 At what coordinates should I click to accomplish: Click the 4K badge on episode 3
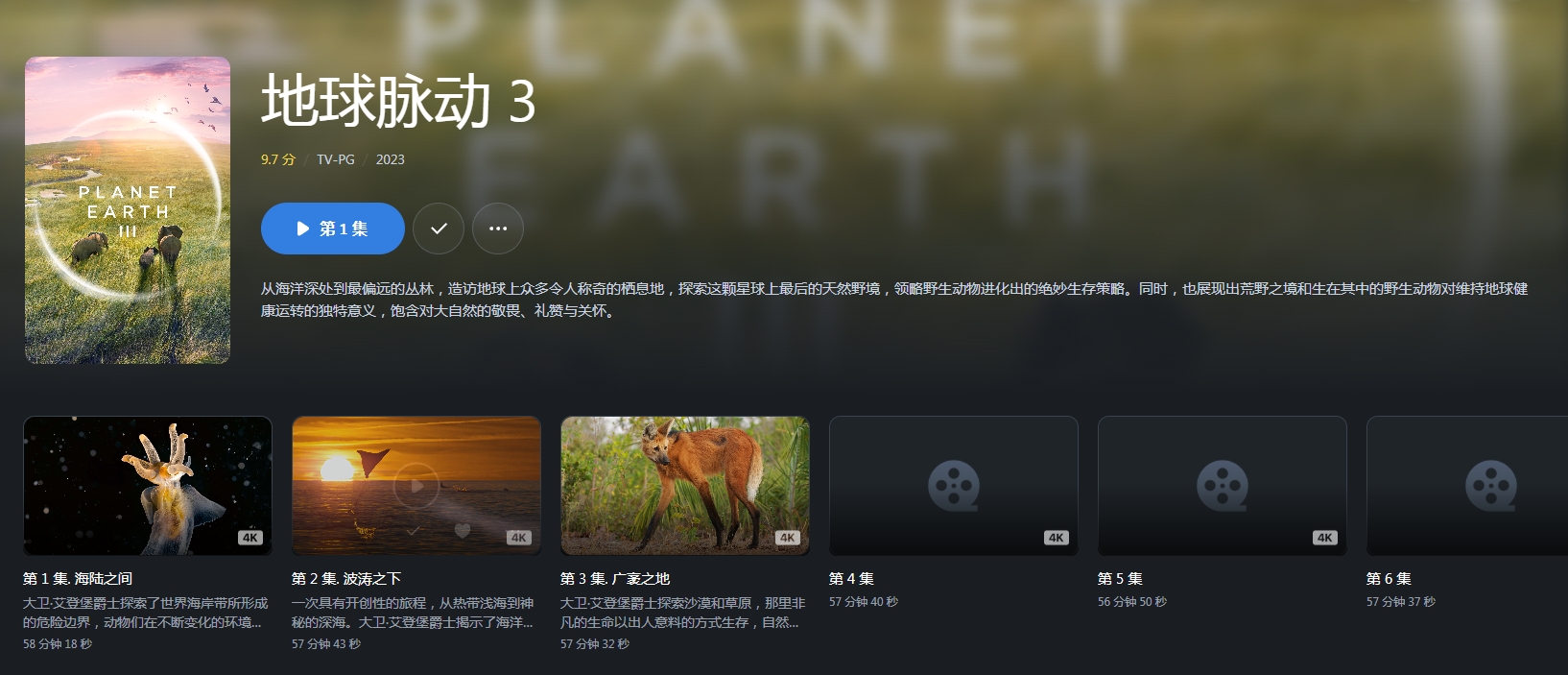[788, 538]
